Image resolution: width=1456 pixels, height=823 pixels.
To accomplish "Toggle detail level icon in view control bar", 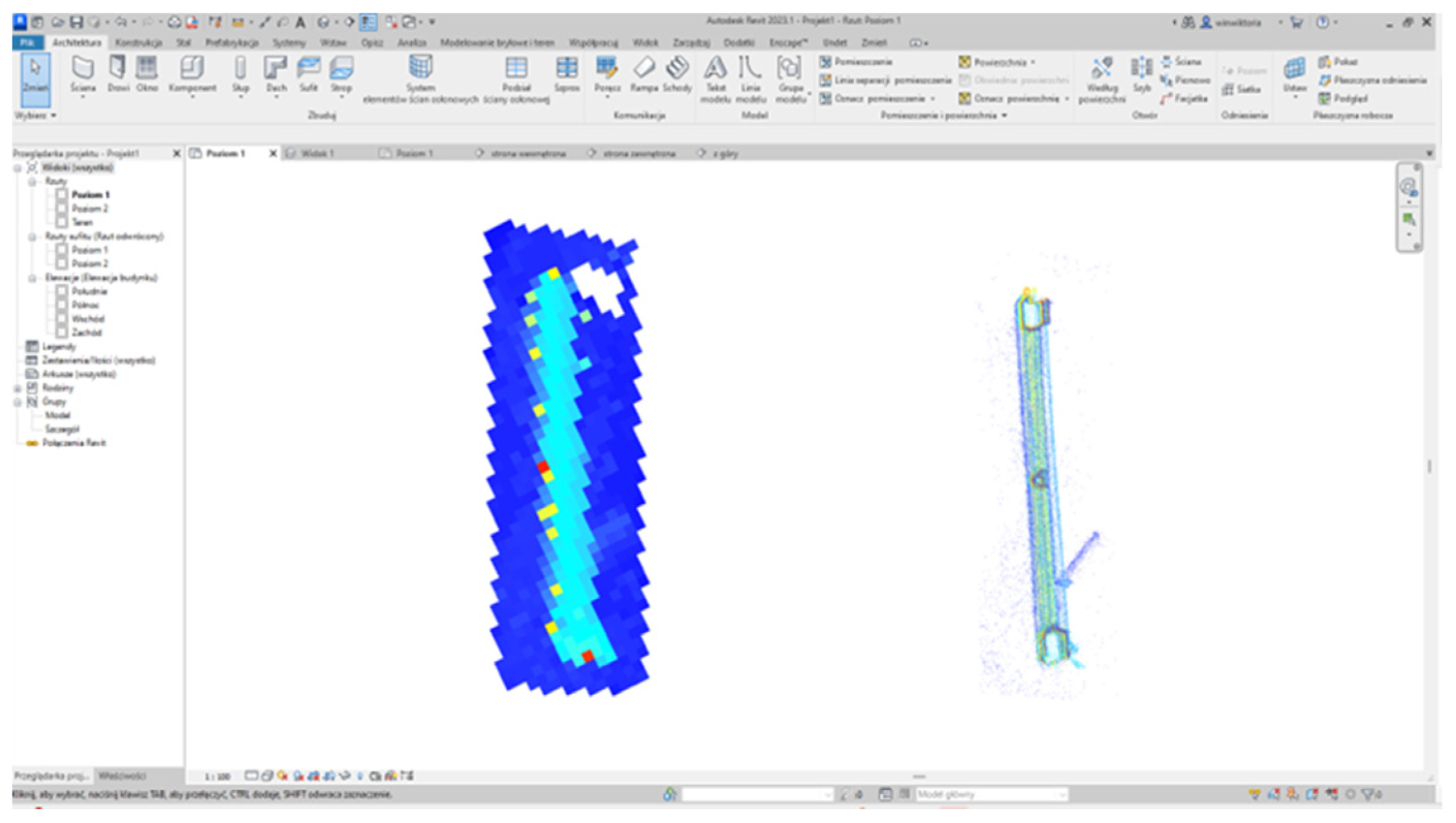I will coord(251,776).
